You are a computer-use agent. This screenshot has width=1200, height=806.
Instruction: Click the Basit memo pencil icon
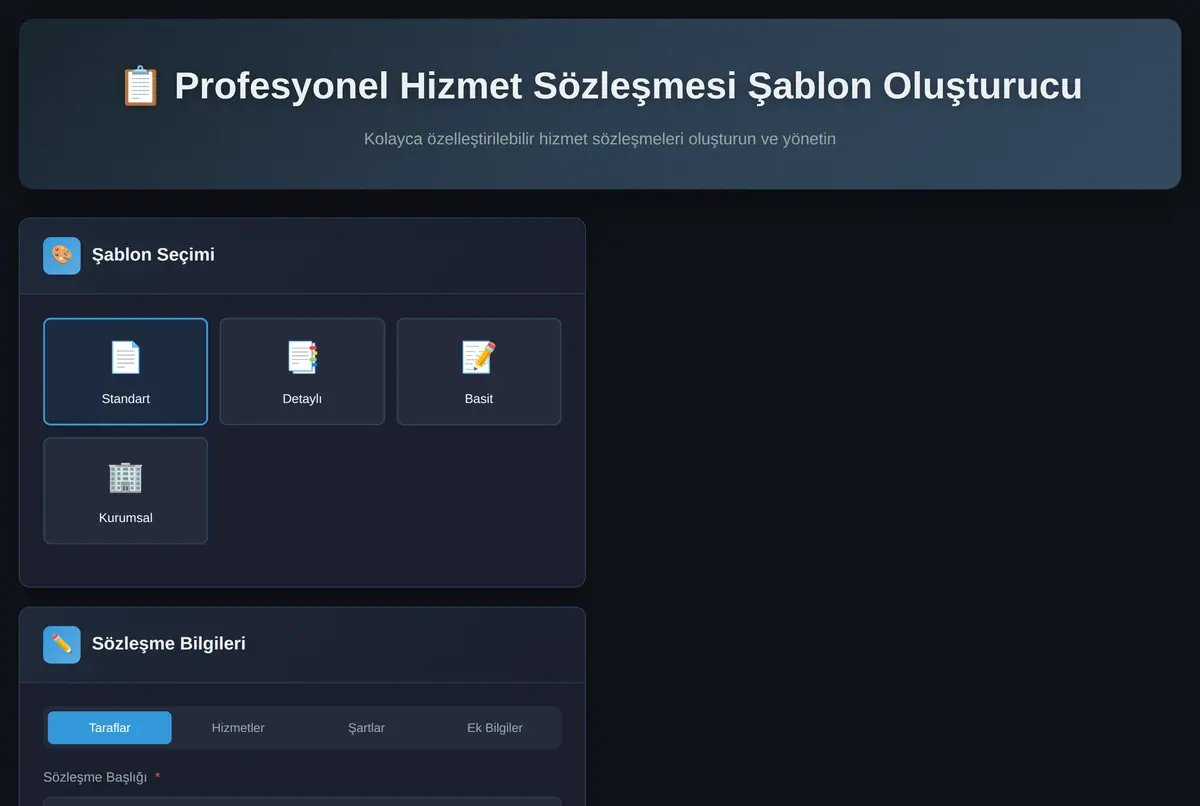tap(479, 357)
